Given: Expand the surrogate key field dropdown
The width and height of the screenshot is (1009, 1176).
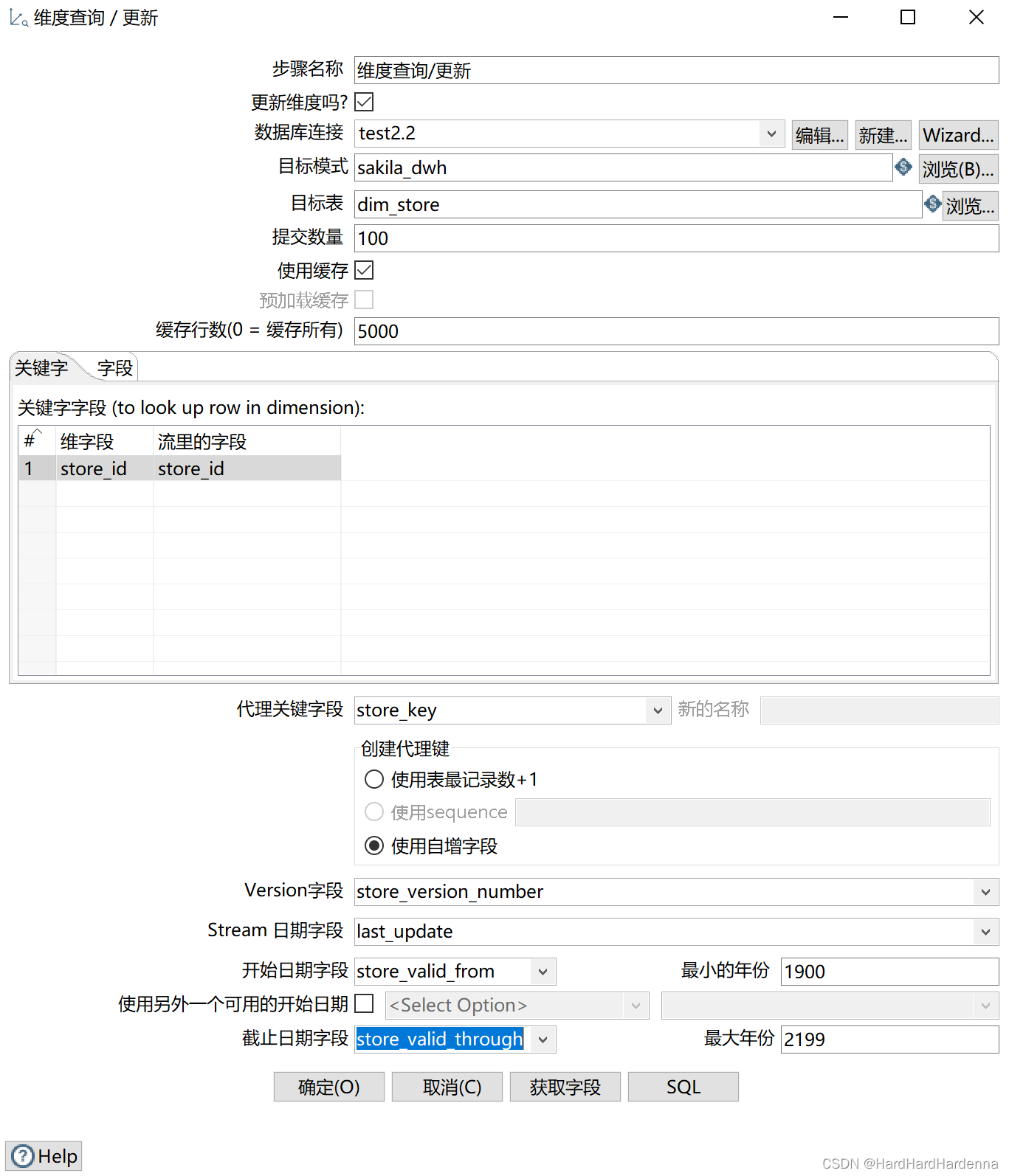Looking at the screenshot, I should [658, 710].
